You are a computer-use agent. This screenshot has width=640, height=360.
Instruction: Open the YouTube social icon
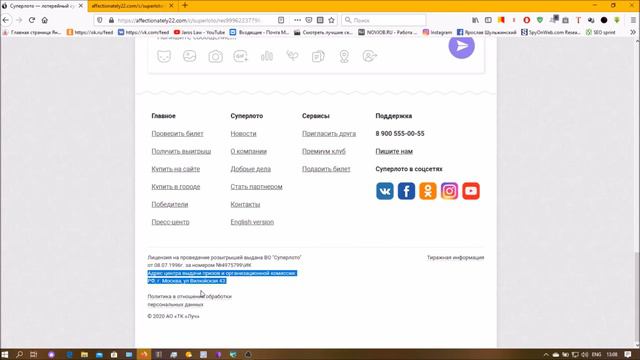click(x=471, y=191)
